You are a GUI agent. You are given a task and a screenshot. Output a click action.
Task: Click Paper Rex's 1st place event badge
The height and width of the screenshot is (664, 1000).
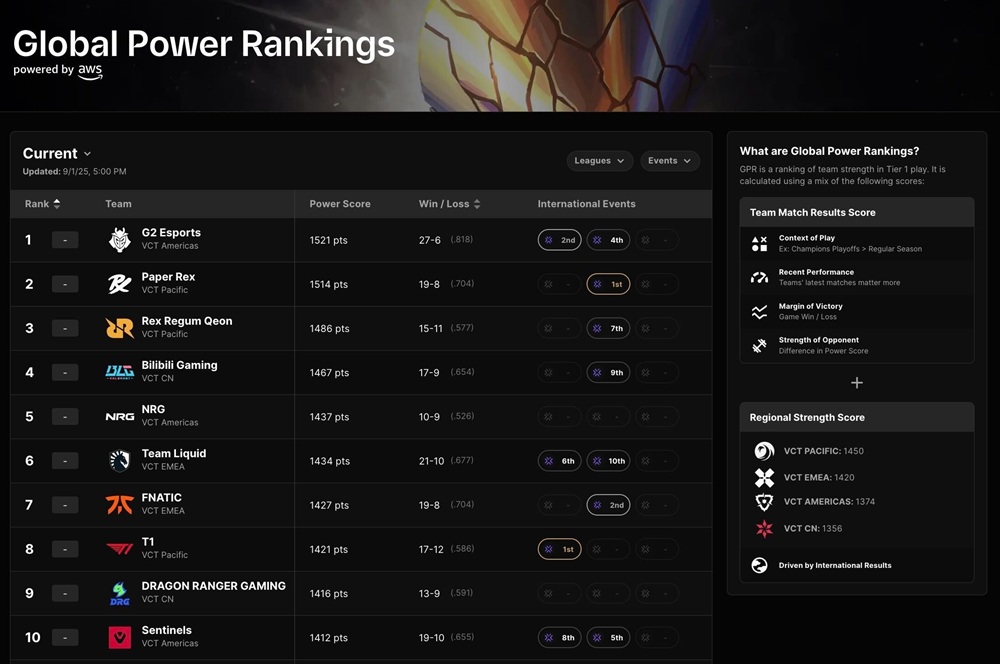coord(608,283)
